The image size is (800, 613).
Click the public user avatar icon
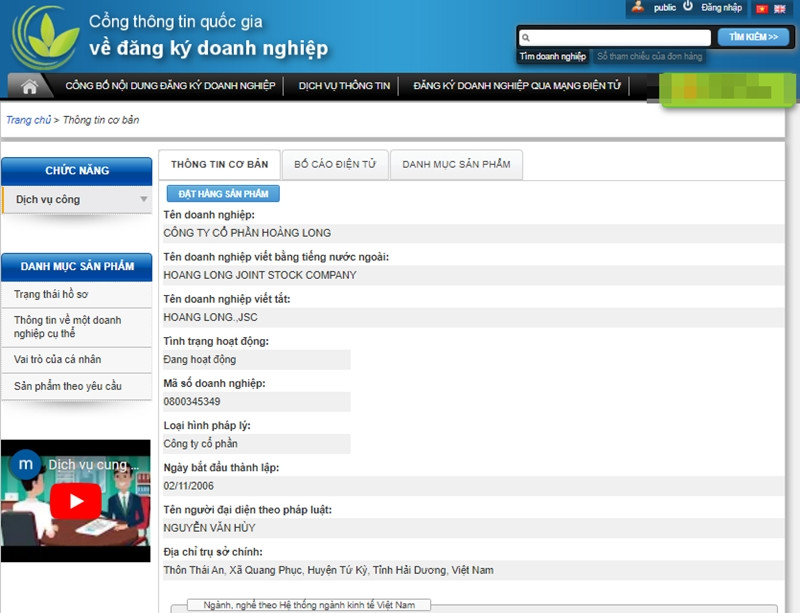637,7
